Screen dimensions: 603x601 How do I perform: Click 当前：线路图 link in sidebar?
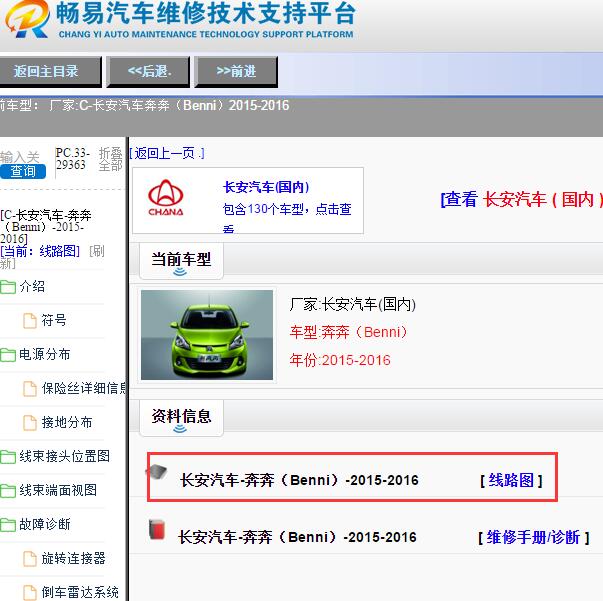click(x=40, y=251)
